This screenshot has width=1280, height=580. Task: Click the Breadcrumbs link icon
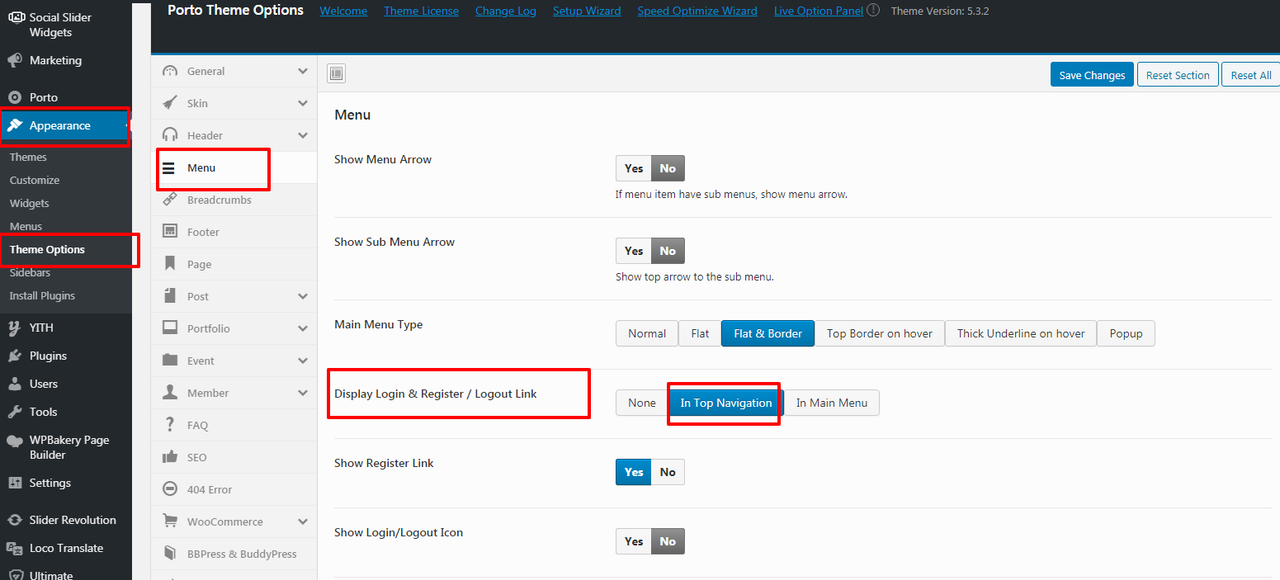[169, 200]
